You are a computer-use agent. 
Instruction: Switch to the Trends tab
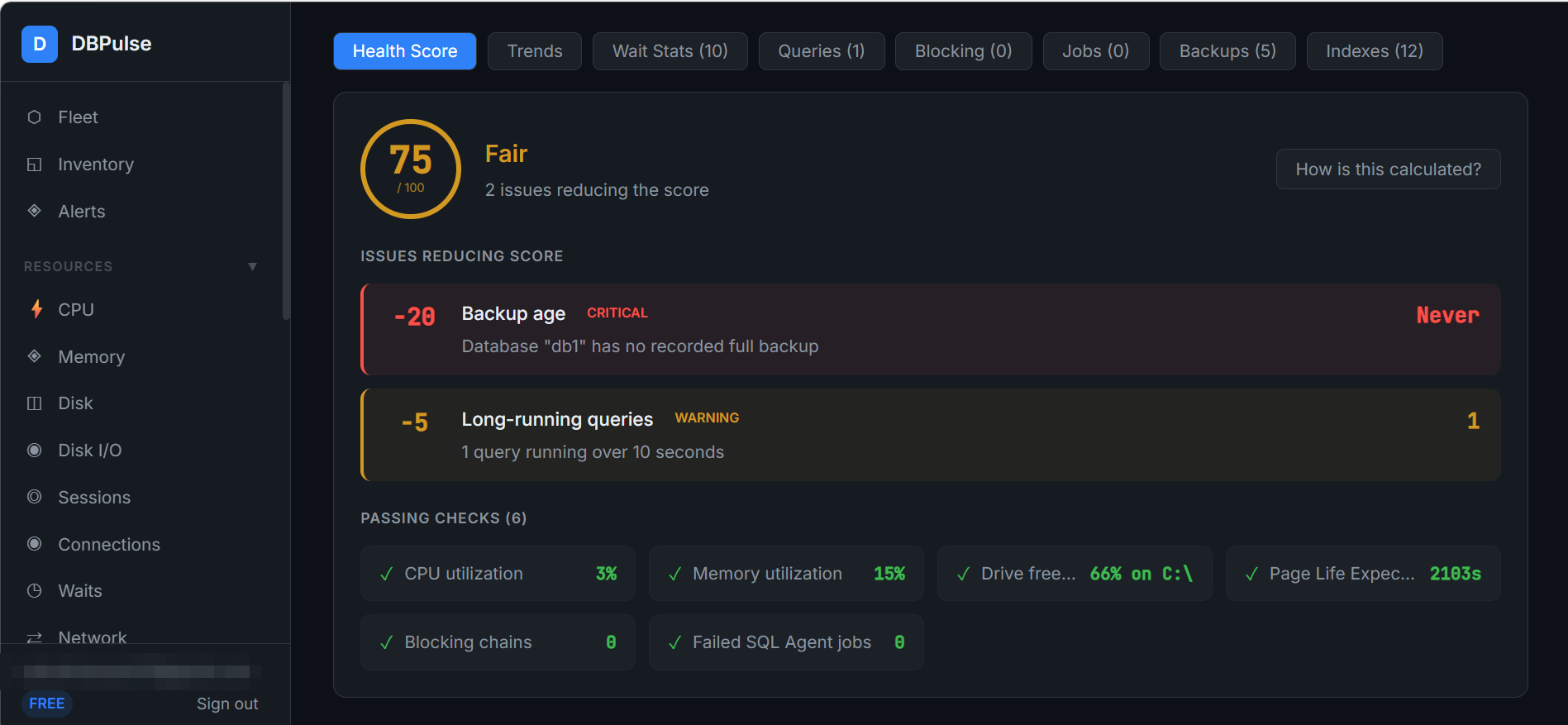pyautogui.click(x=535, y=51)
